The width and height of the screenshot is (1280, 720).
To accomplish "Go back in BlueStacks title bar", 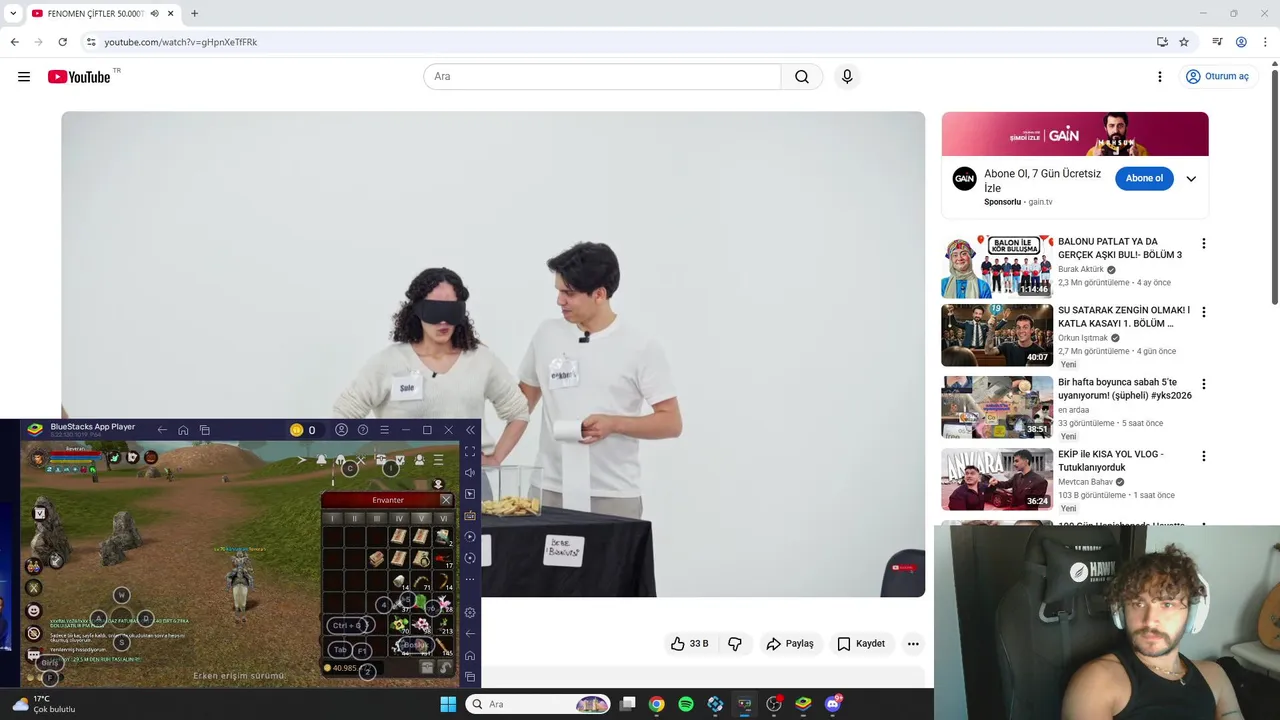I will [x=162, y=430].
